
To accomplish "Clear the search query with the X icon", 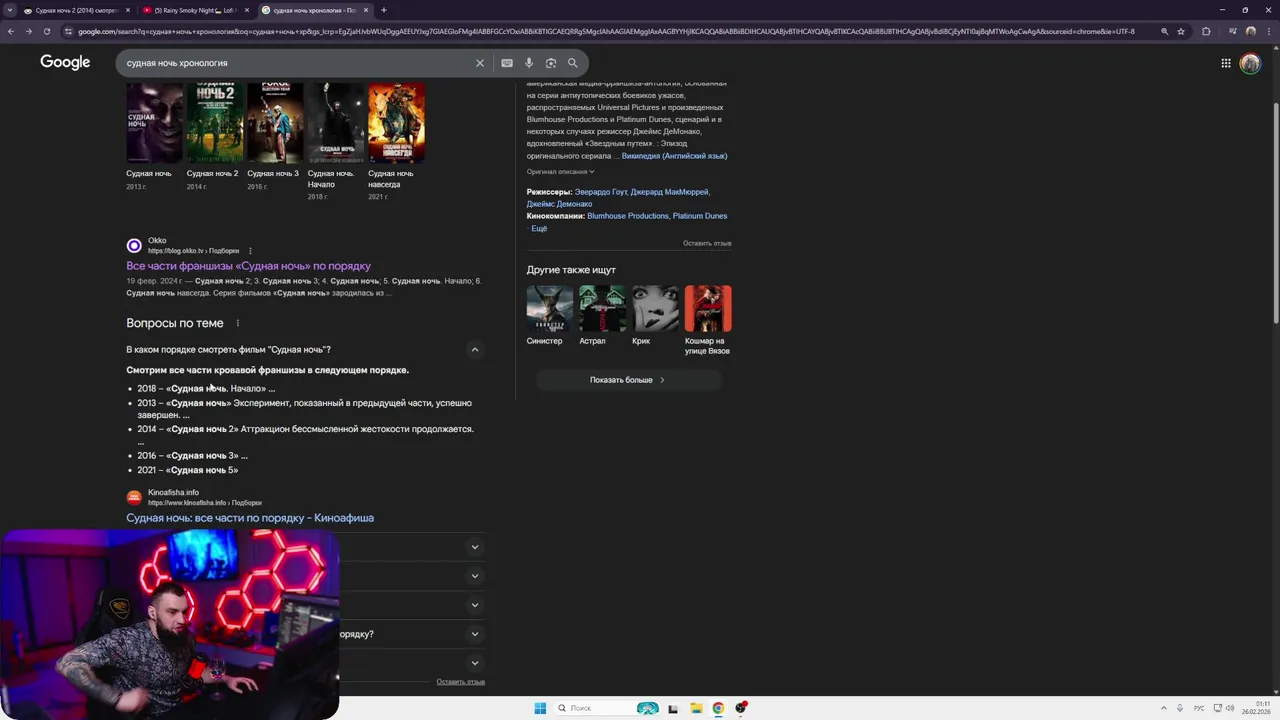I will point(479,63).
